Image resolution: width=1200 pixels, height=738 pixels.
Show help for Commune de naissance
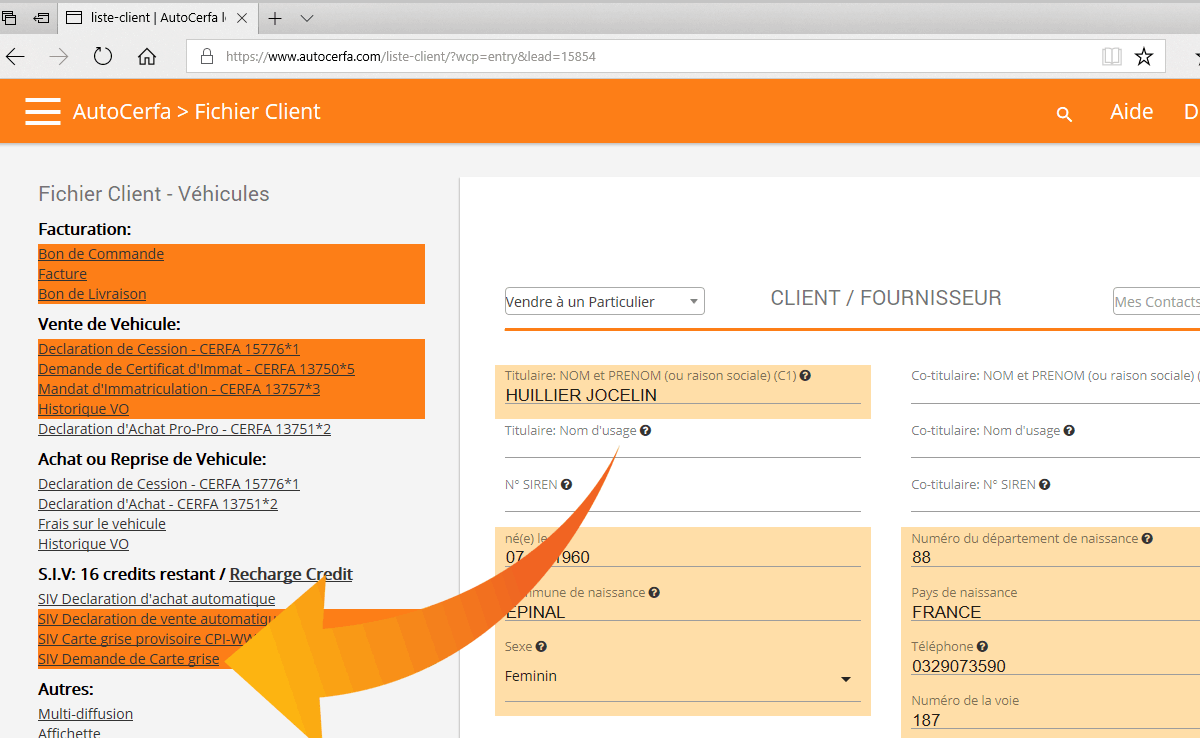tap(654, 593)
